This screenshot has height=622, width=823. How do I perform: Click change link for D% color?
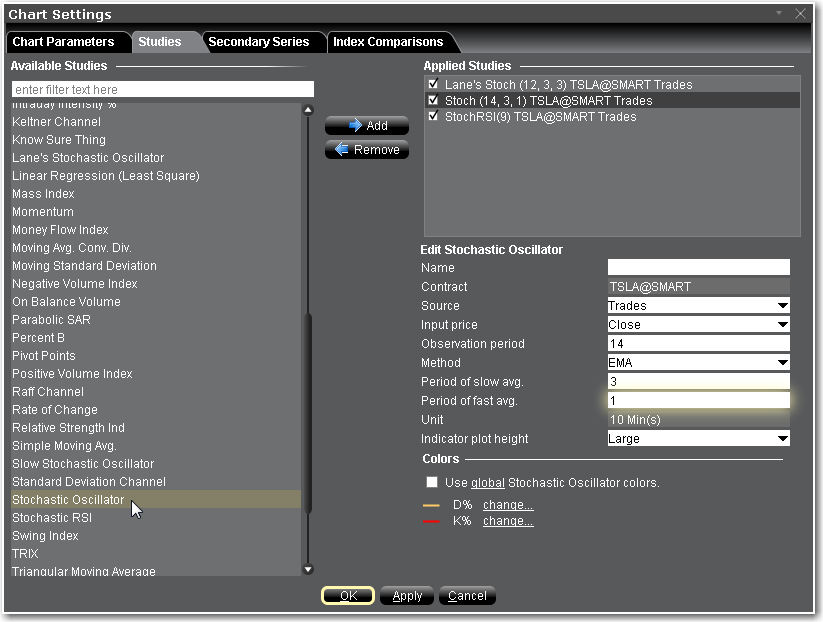[x=508, y=505]
